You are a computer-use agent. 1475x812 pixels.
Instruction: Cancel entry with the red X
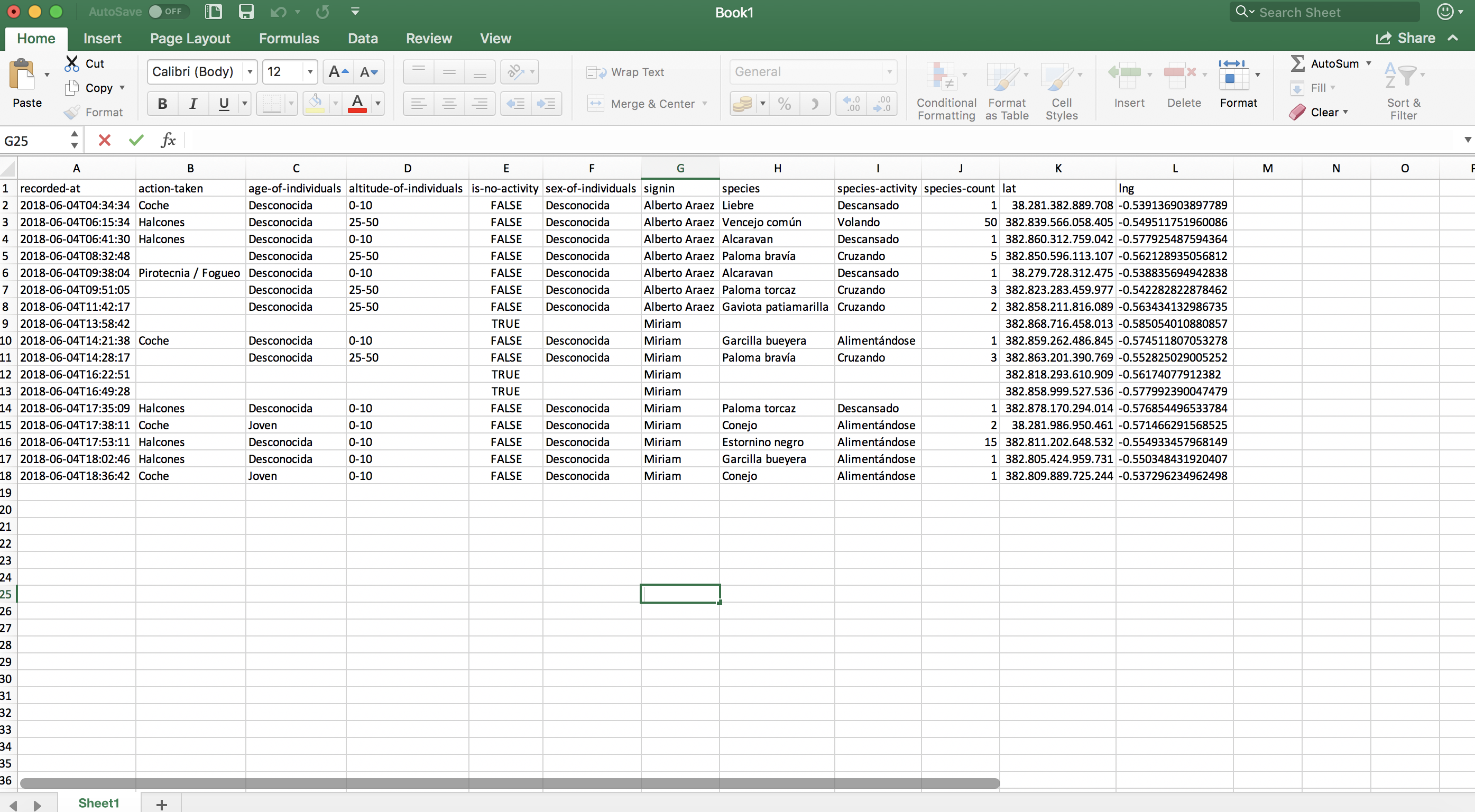104,140
